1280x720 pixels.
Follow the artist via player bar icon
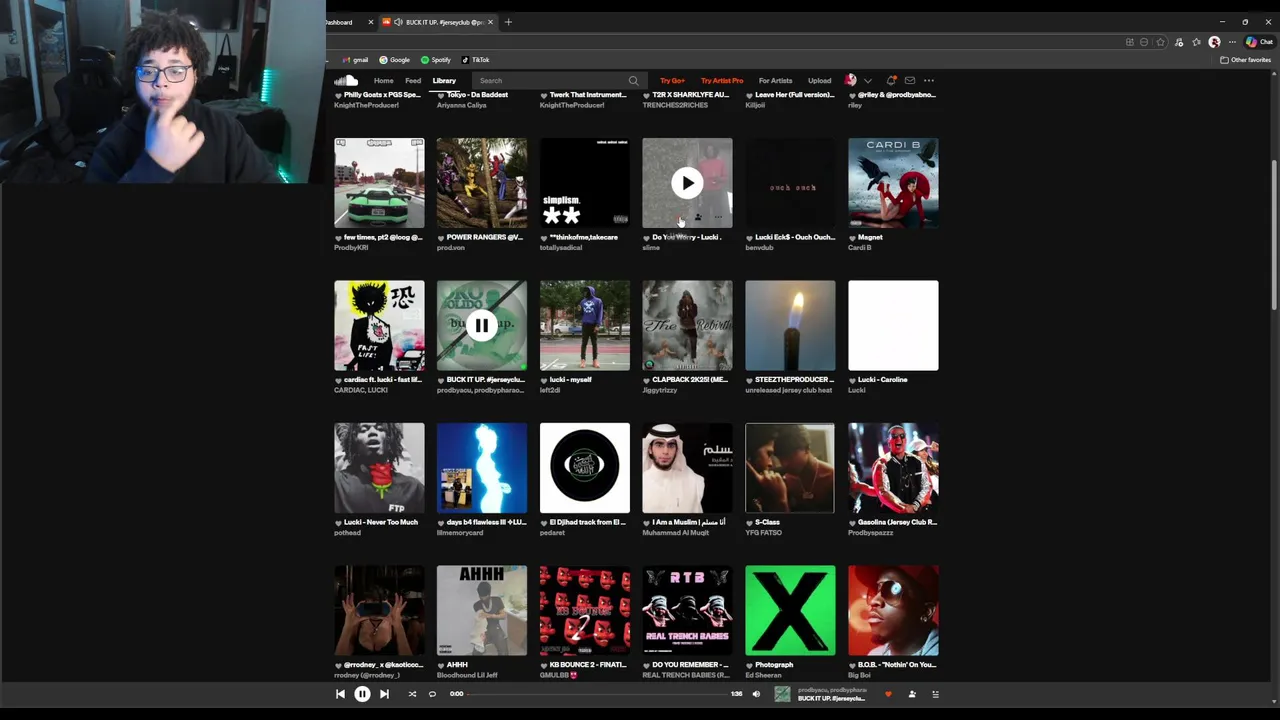click(912, 694)
